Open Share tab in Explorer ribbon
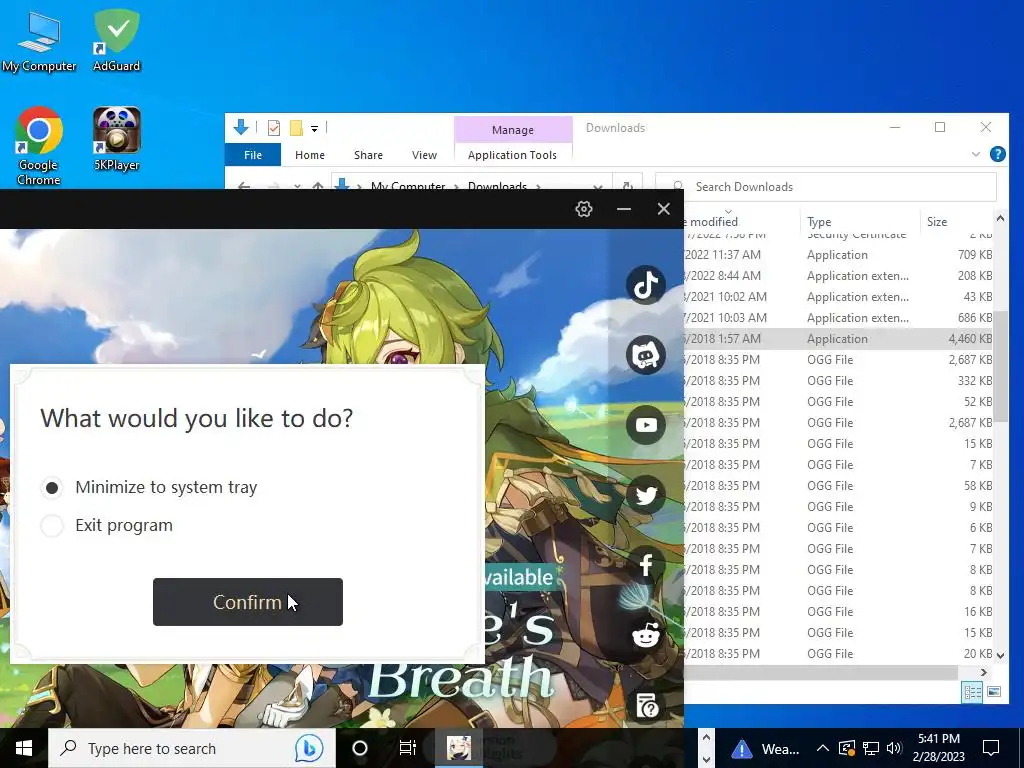 [x=368, y=155]
